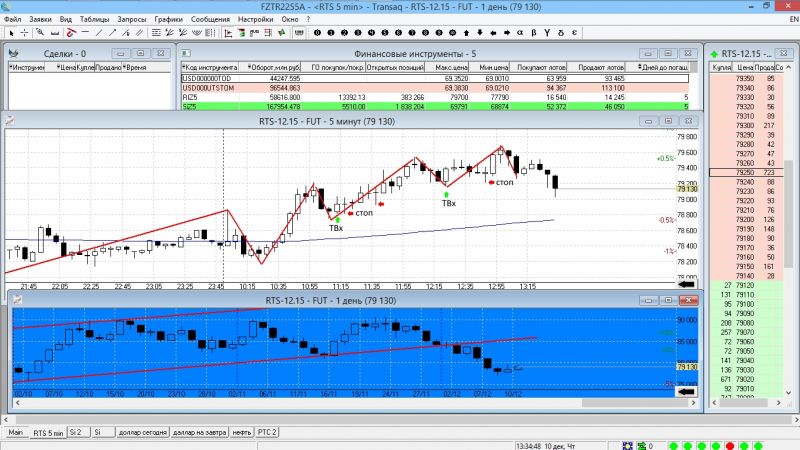
Task: Click the right arrow toolbar icon
Action: point(507,33)
